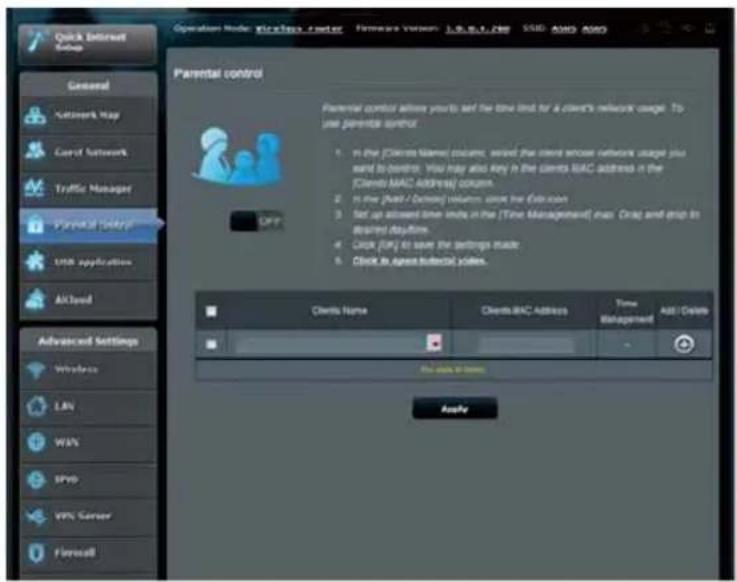Open Quick Internet Setup wizard
This screenshot has height=582, width=737.
point(87,43)
